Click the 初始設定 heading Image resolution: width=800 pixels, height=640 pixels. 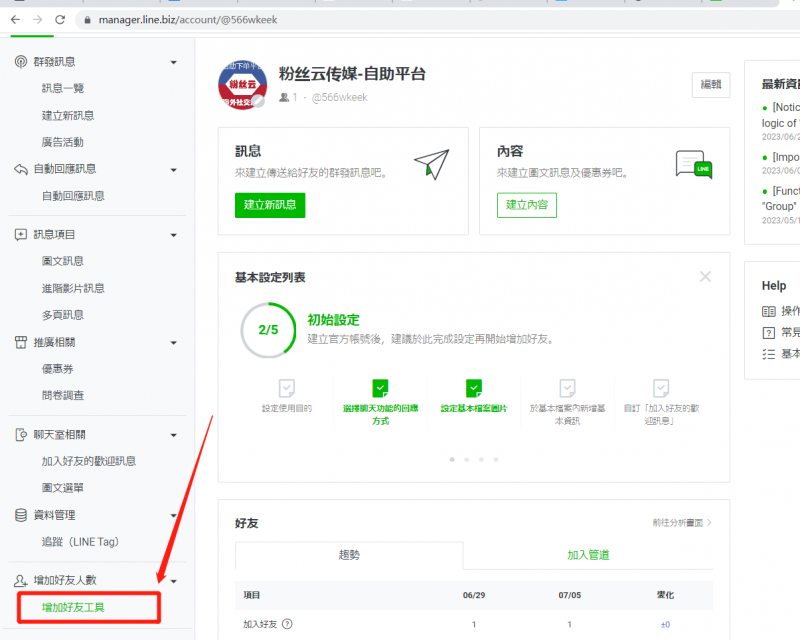(x=334, y=320)
